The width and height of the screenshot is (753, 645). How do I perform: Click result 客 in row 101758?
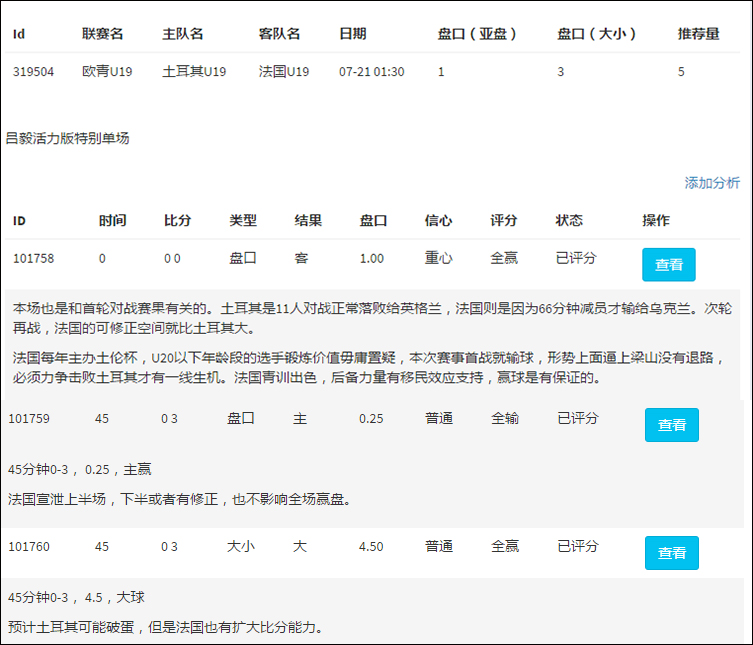pyautogui.click(x=301, y=258)
